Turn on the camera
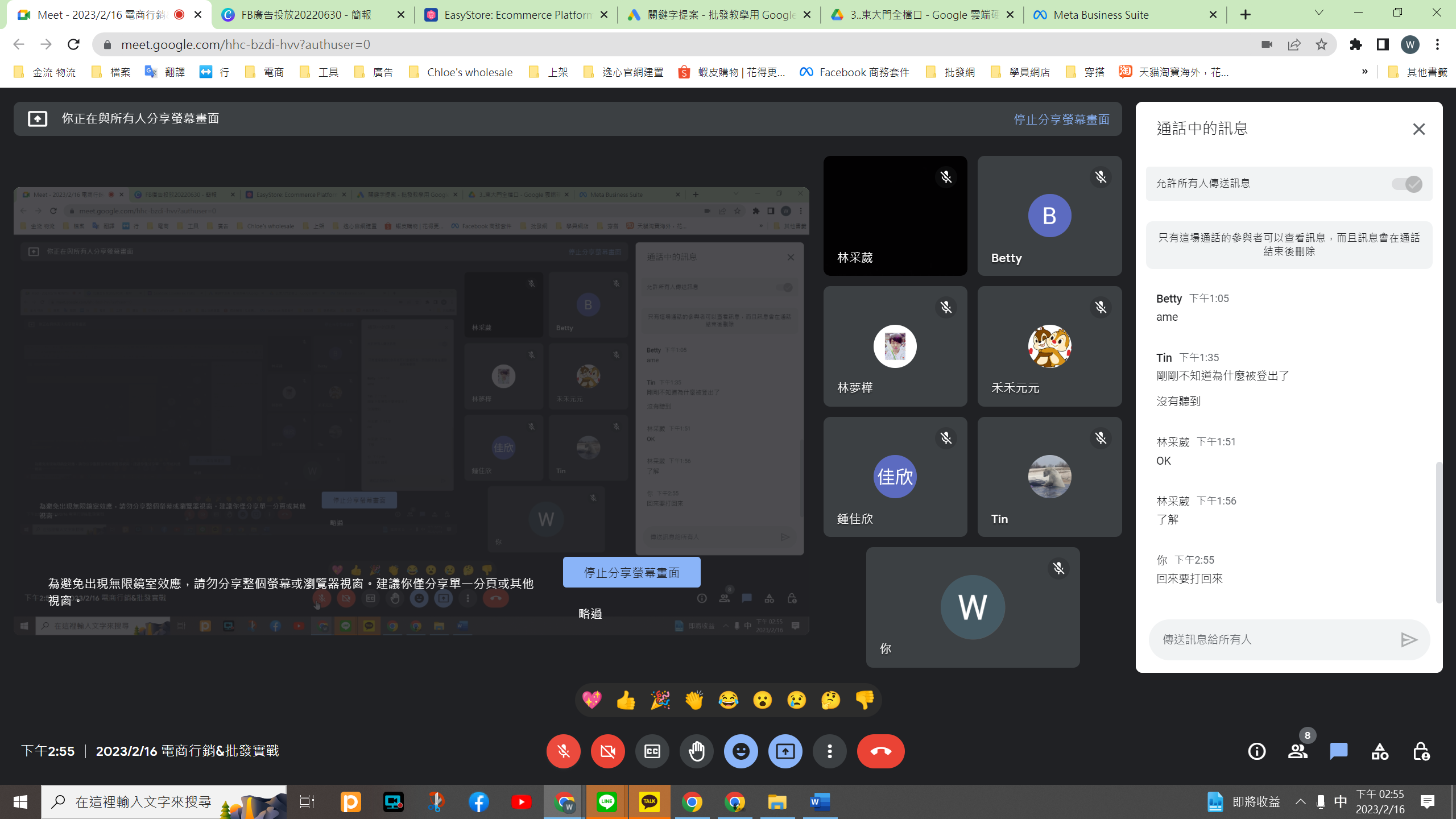 (608, 751)
